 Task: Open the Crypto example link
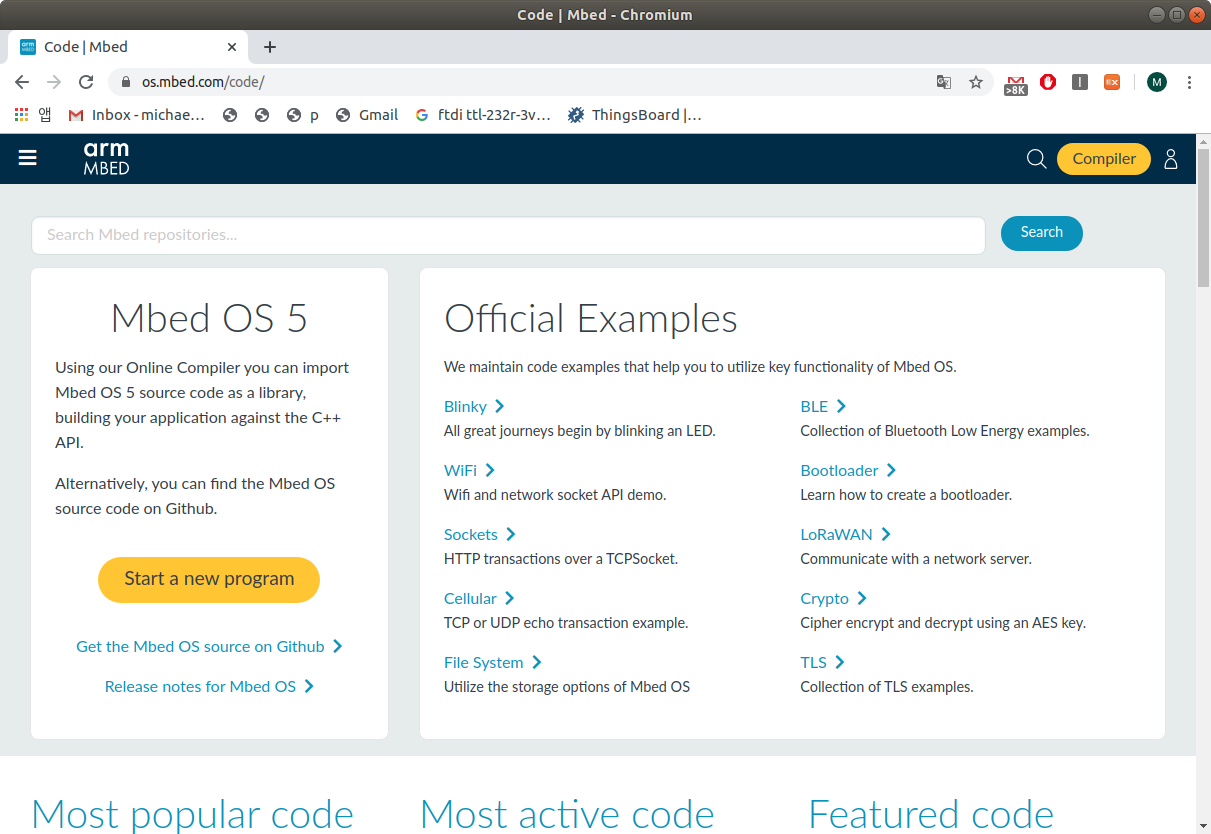[x=833, y=598]
